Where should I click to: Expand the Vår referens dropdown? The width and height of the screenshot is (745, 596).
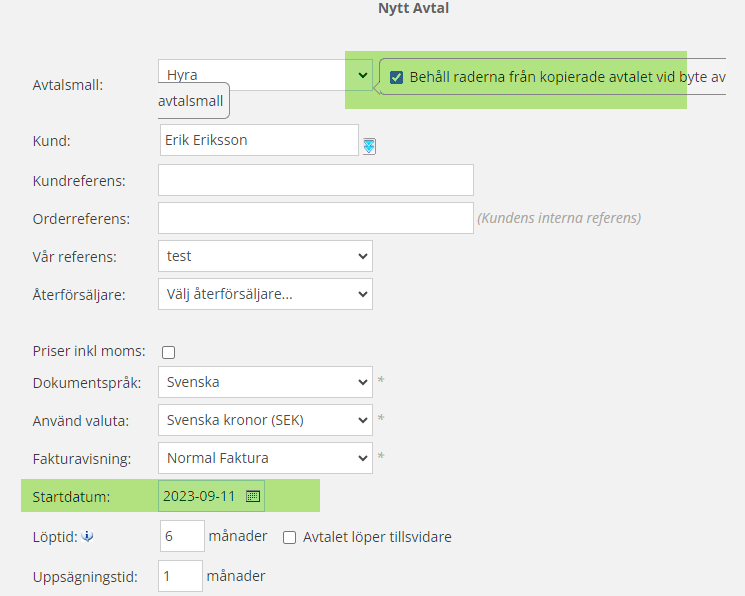tap(265, 256)
